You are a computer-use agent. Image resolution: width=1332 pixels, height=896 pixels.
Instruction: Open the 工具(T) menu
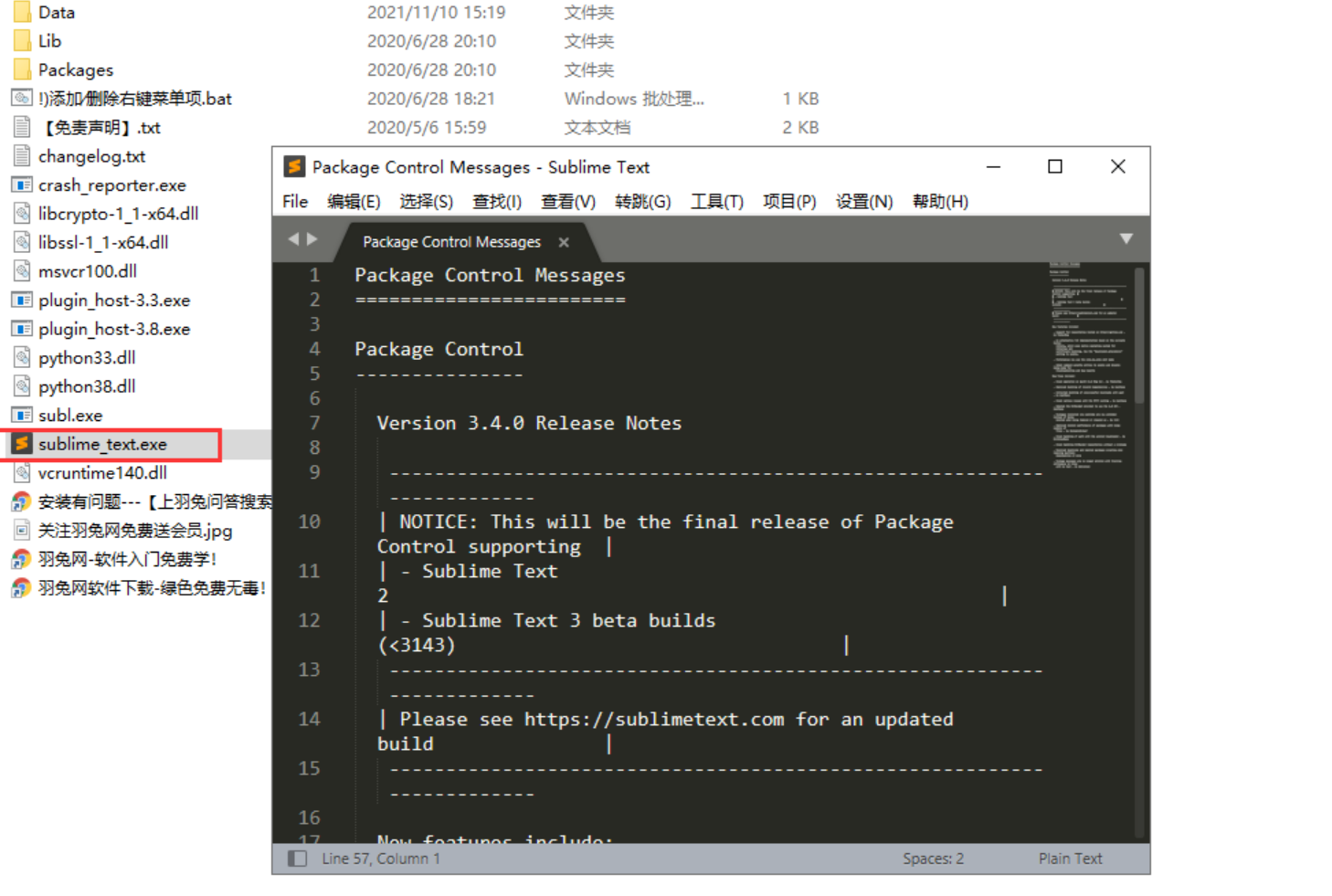[716, 202]
